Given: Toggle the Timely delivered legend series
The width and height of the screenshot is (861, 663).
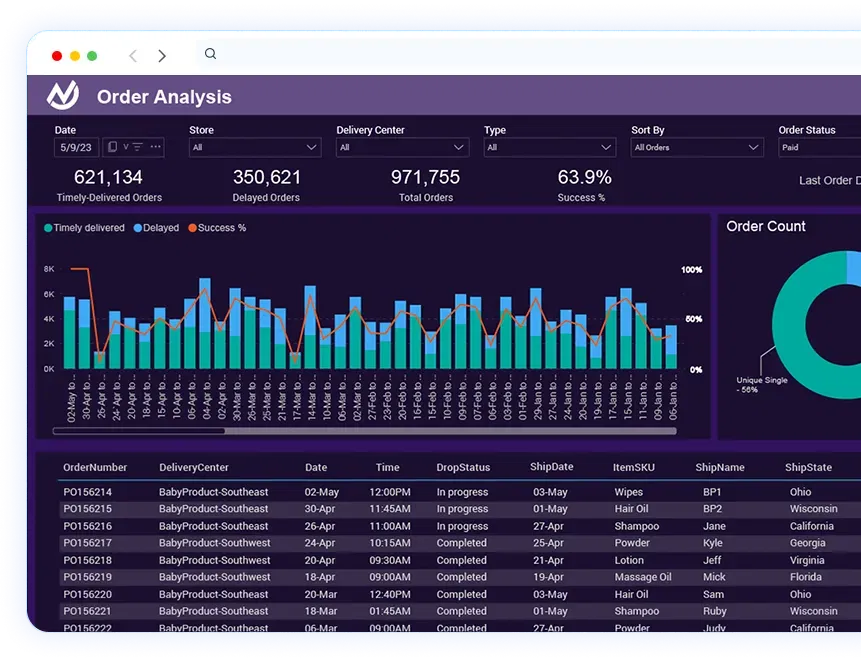Looking at the screenshot, I should pos(84,228).
